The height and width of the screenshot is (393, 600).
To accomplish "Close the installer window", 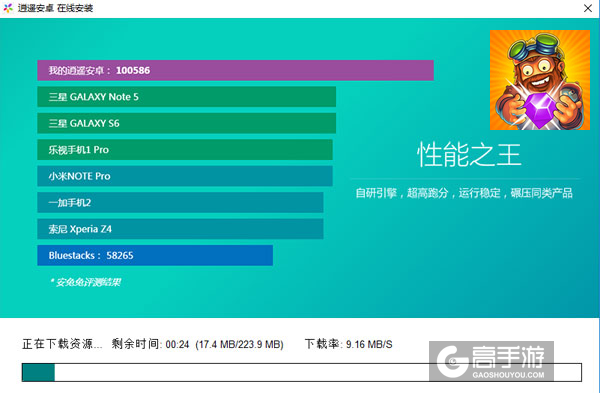I will pyautogui.click(x=588, y=8).
